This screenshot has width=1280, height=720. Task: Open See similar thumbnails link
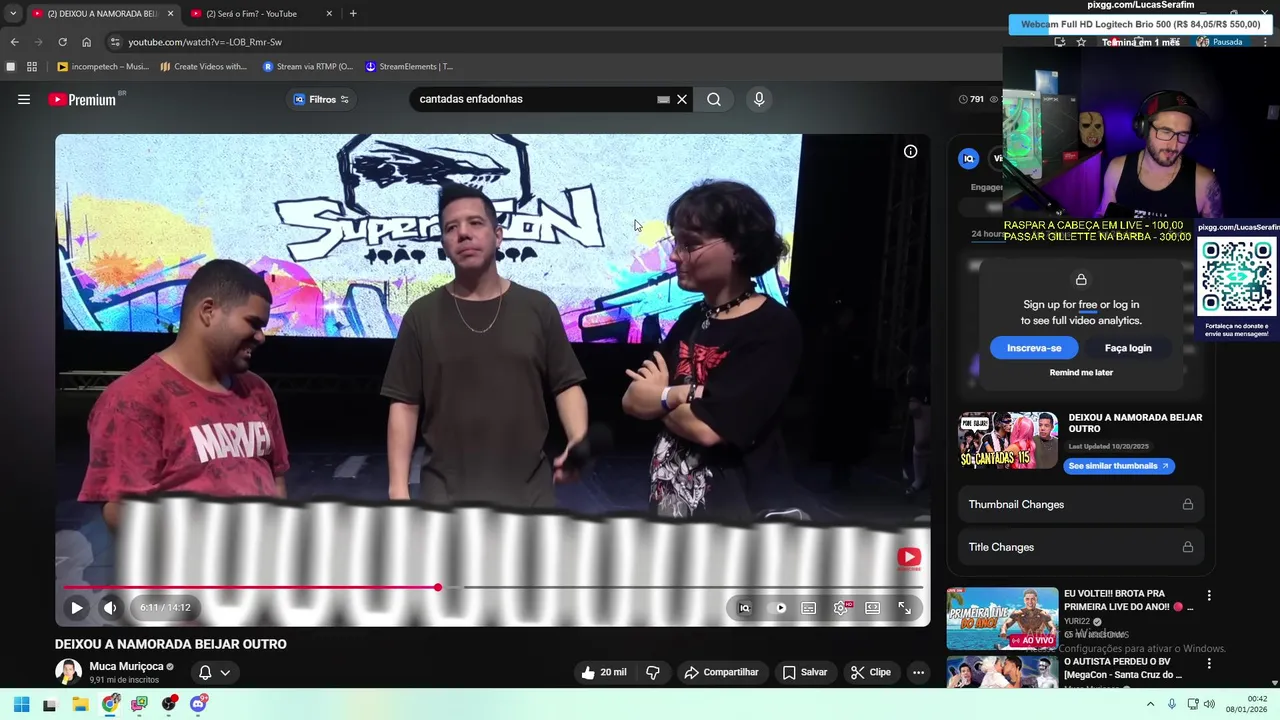click(1118, 466)
